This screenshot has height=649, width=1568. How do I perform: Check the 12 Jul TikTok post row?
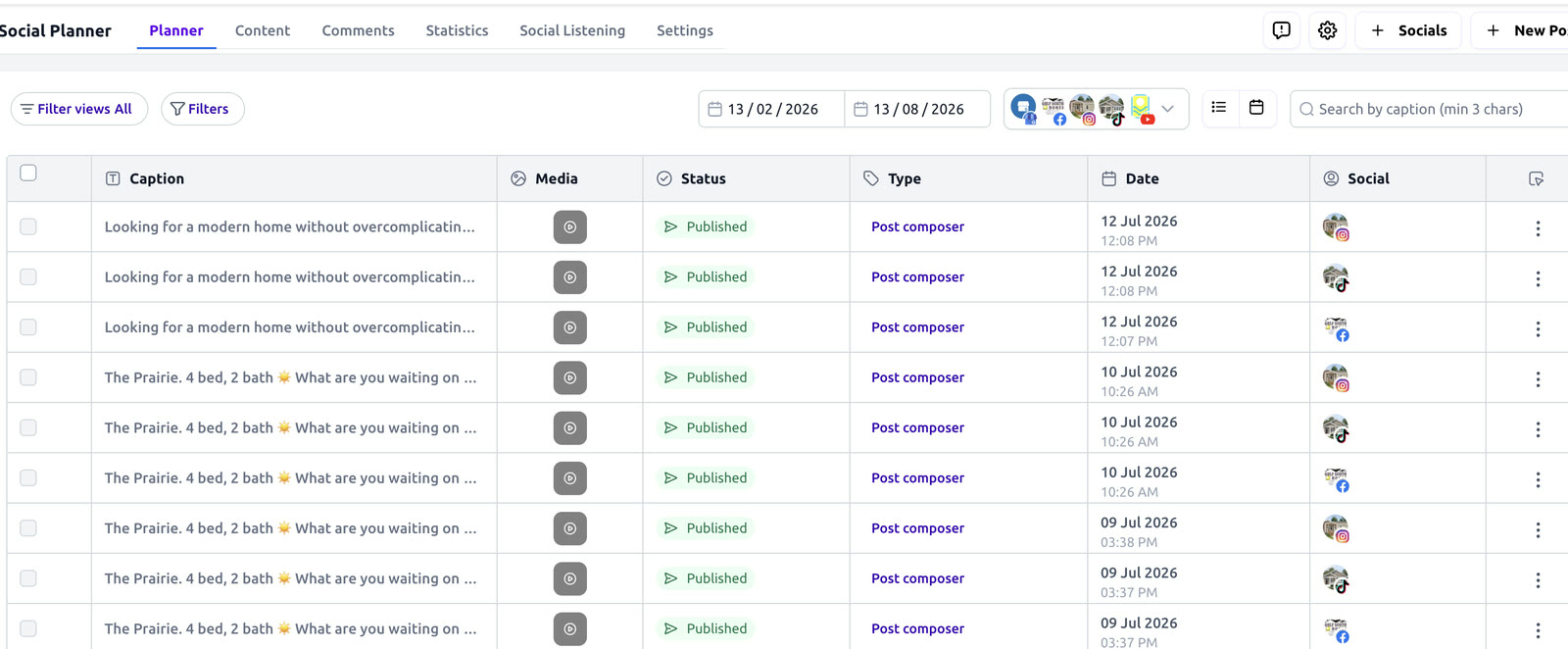coord(28,277)
